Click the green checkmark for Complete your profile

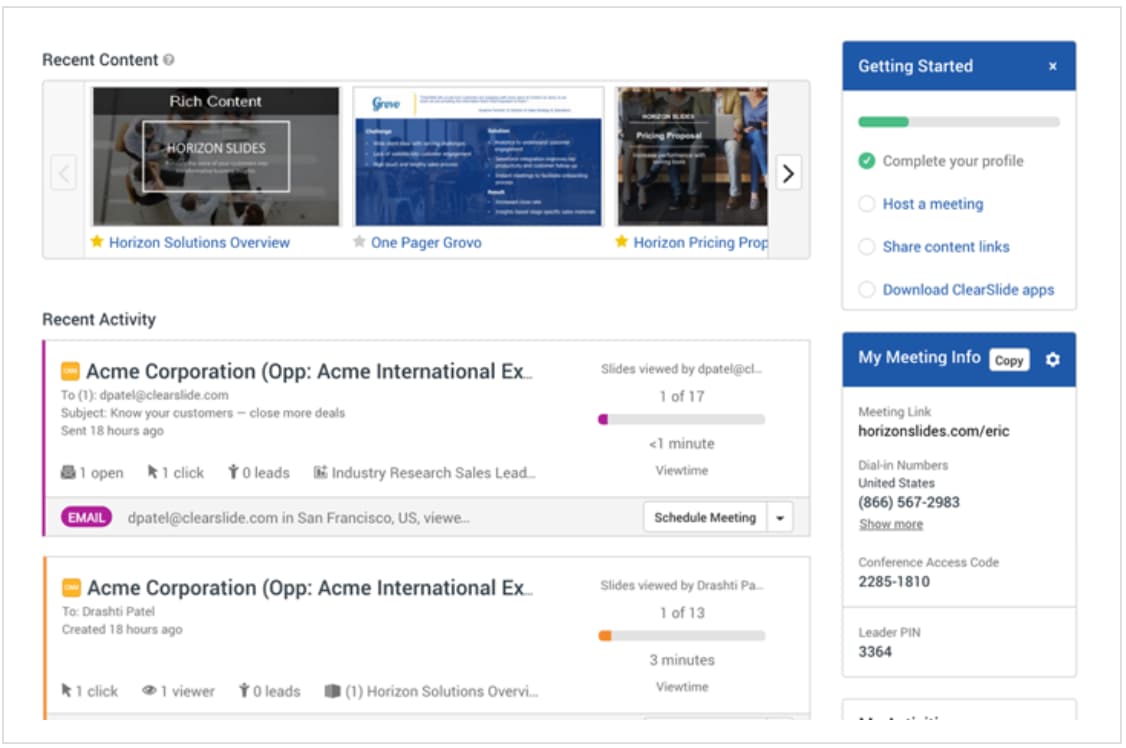tap(867, 161)
